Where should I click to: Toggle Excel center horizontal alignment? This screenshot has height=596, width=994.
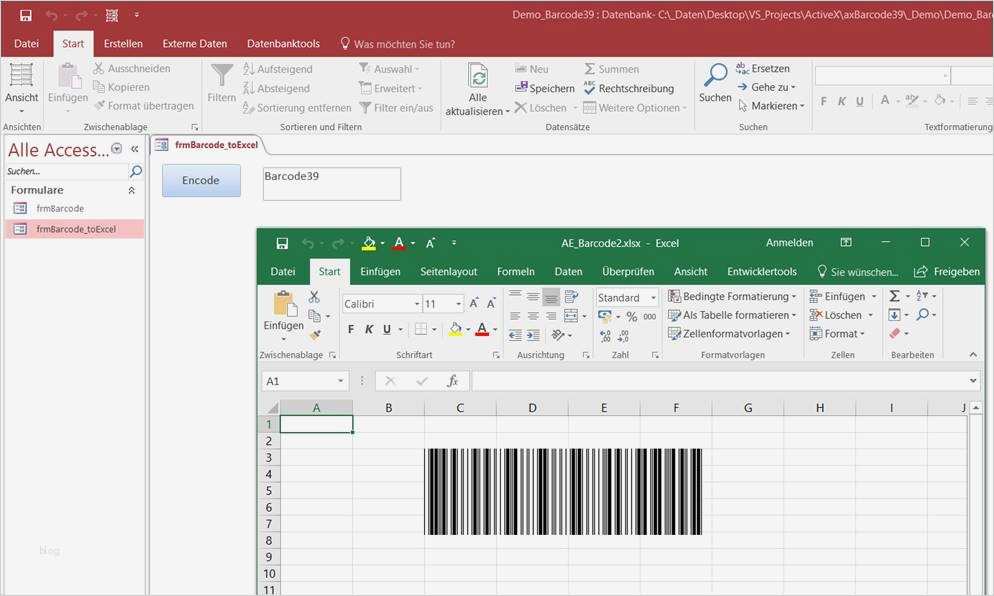(533, 316)
